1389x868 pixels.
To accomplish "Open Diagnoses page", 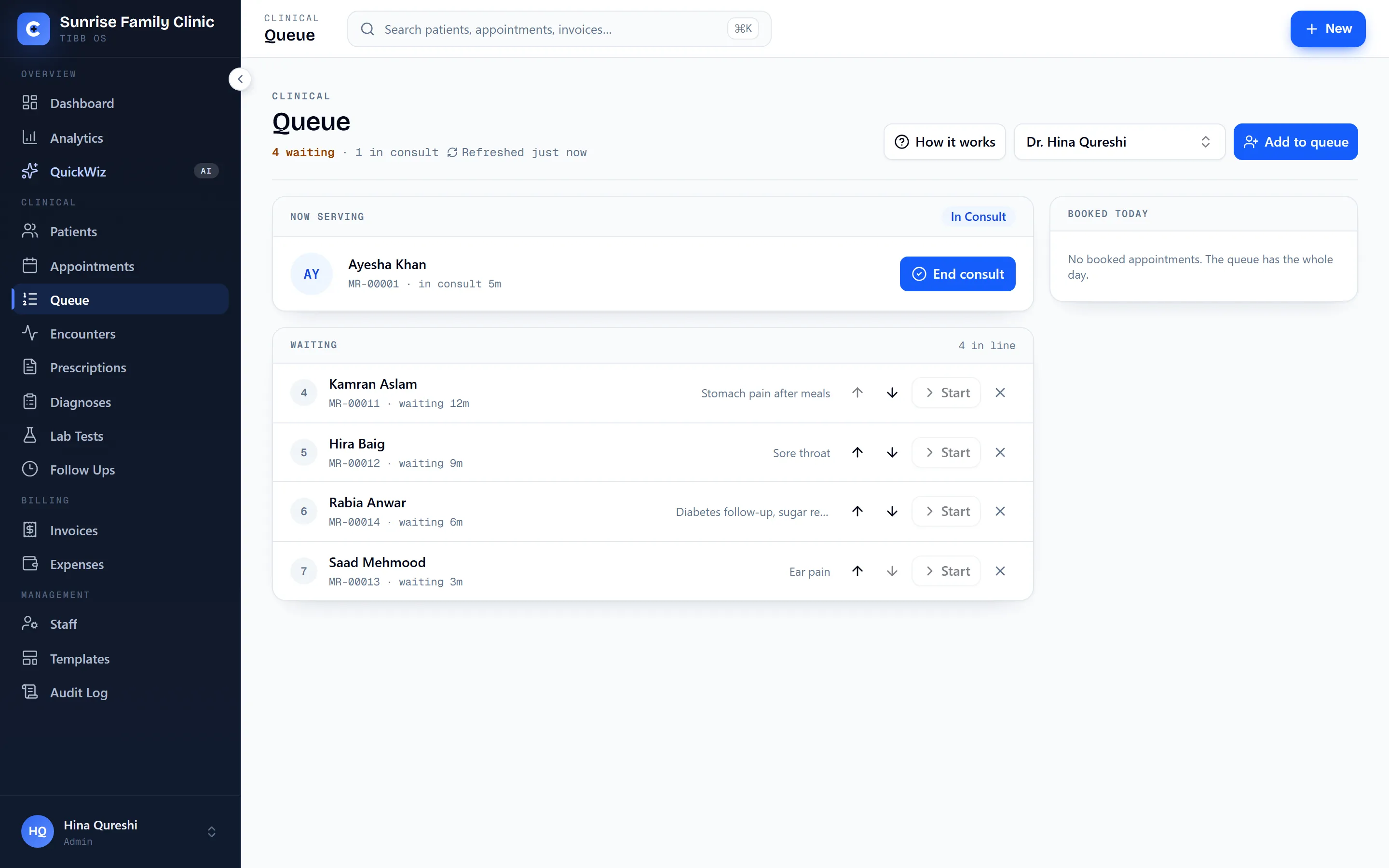I will click(120, 402).
